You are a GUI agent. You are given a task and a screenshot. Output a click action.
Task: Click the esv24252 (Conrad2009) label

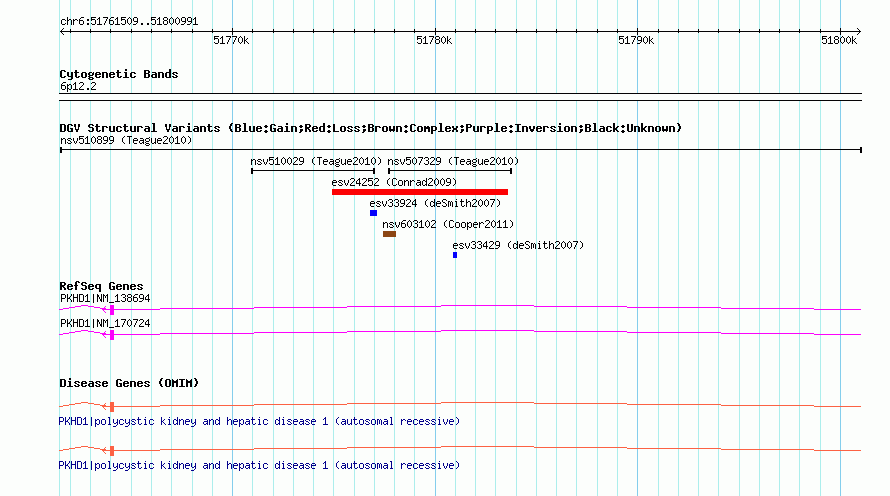pyautogui.click(x=394, y=182)
